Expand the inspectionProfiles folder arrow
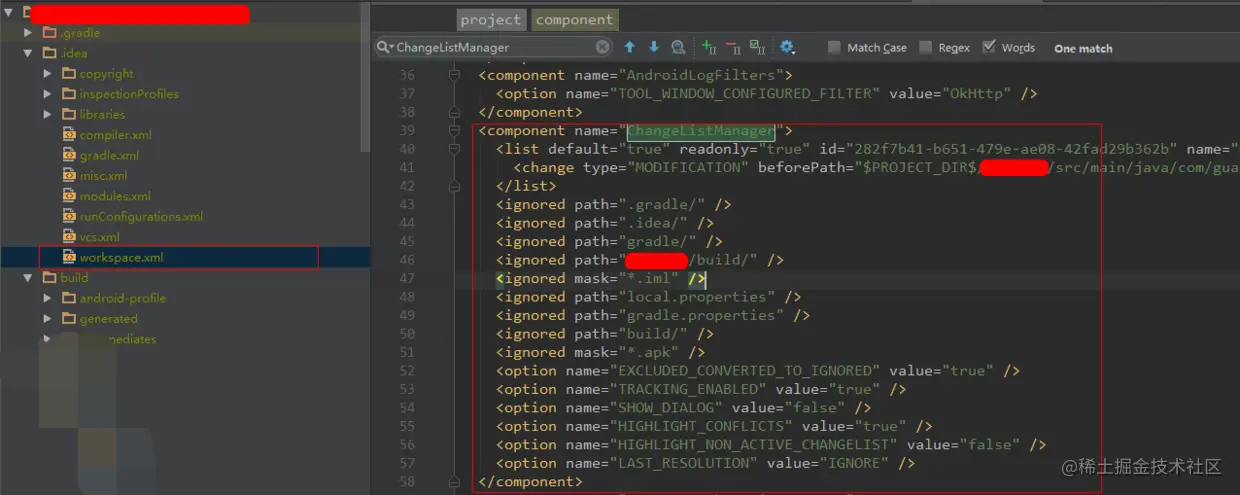The width and height of the screenshot is (1240, 495). tap(48, 94)
